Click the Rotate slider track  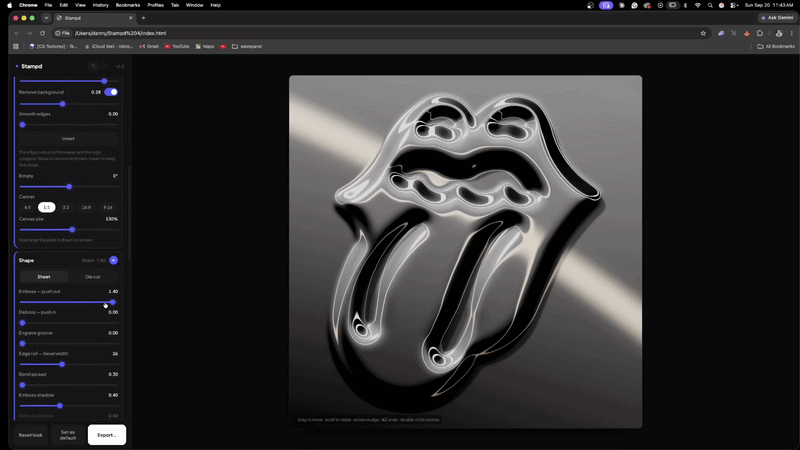(x=68, y=187)
